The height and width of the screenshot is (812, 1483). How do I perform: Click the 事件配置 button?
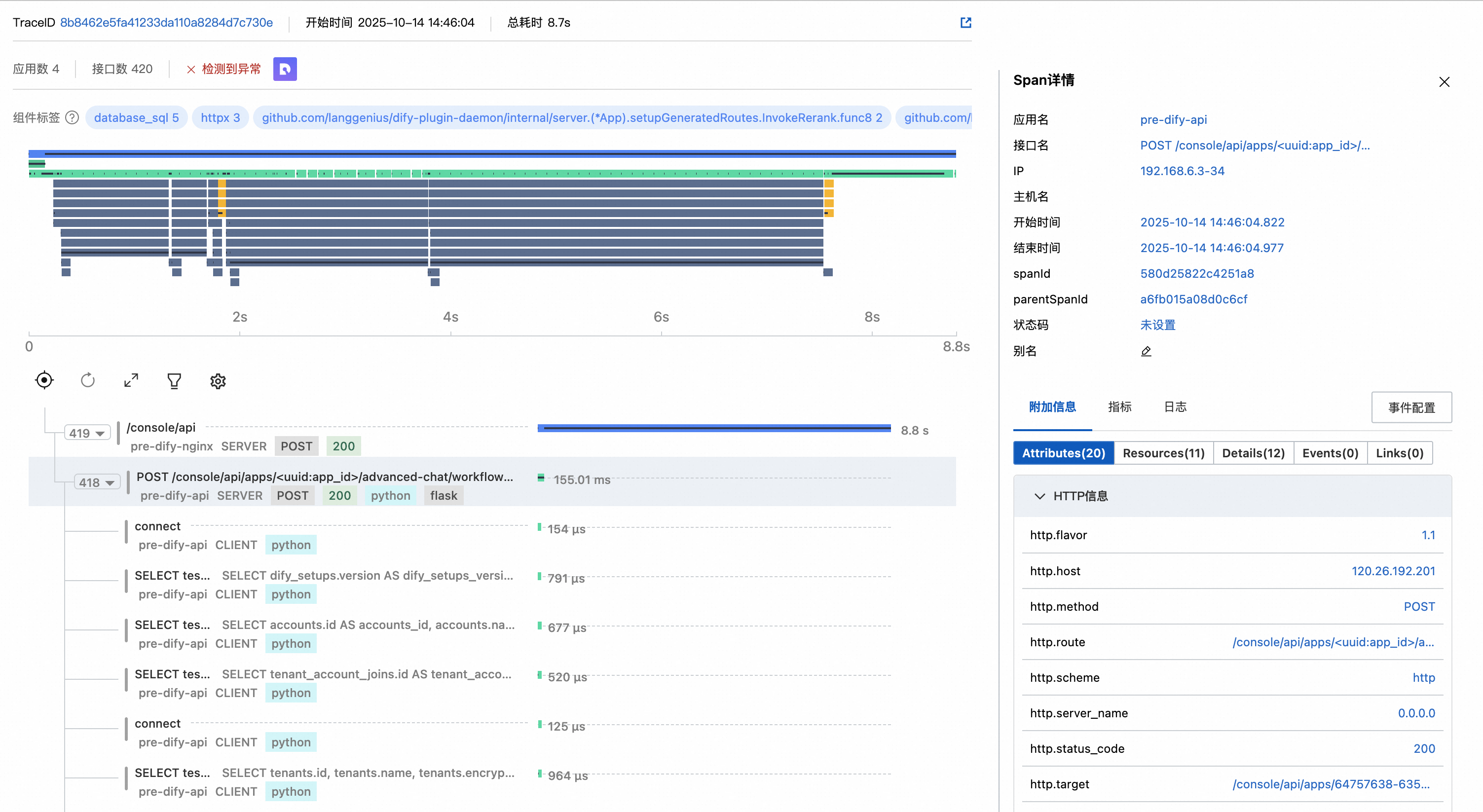pyautogui.click(x=1411, y=407)
